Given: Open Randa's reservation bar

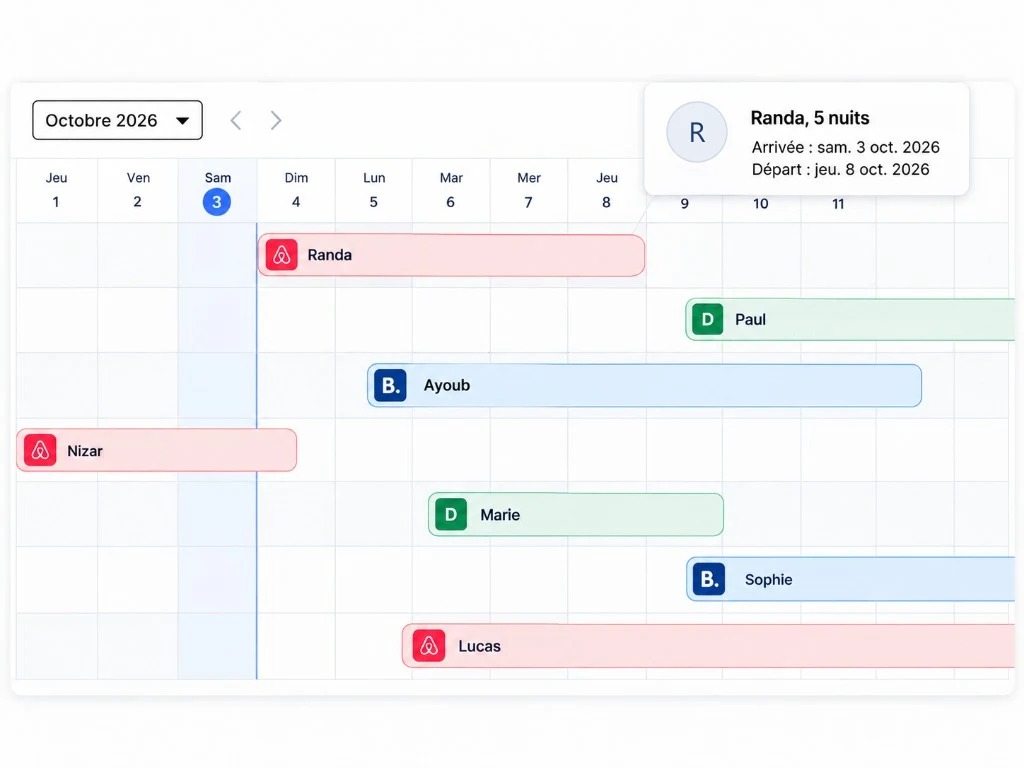Looking at the screenshot, I should [451, 255].
